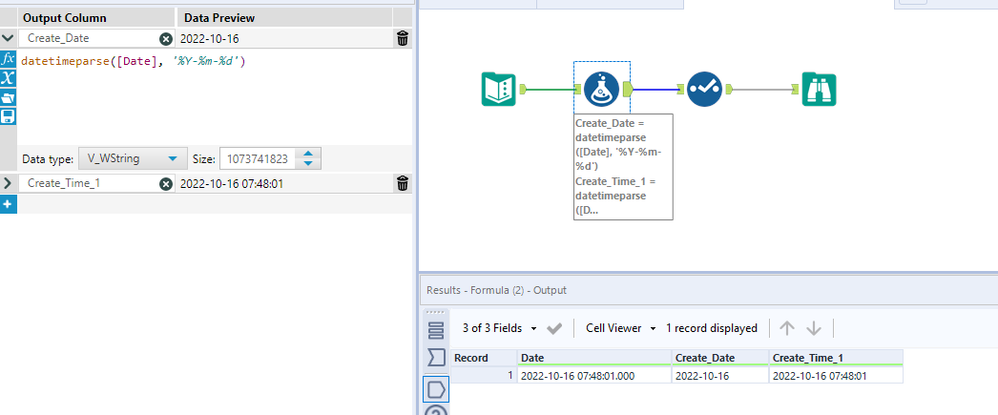Select the Formula flask tool on canvas
Screen dimensions: 998x415
tap(601, 89)
